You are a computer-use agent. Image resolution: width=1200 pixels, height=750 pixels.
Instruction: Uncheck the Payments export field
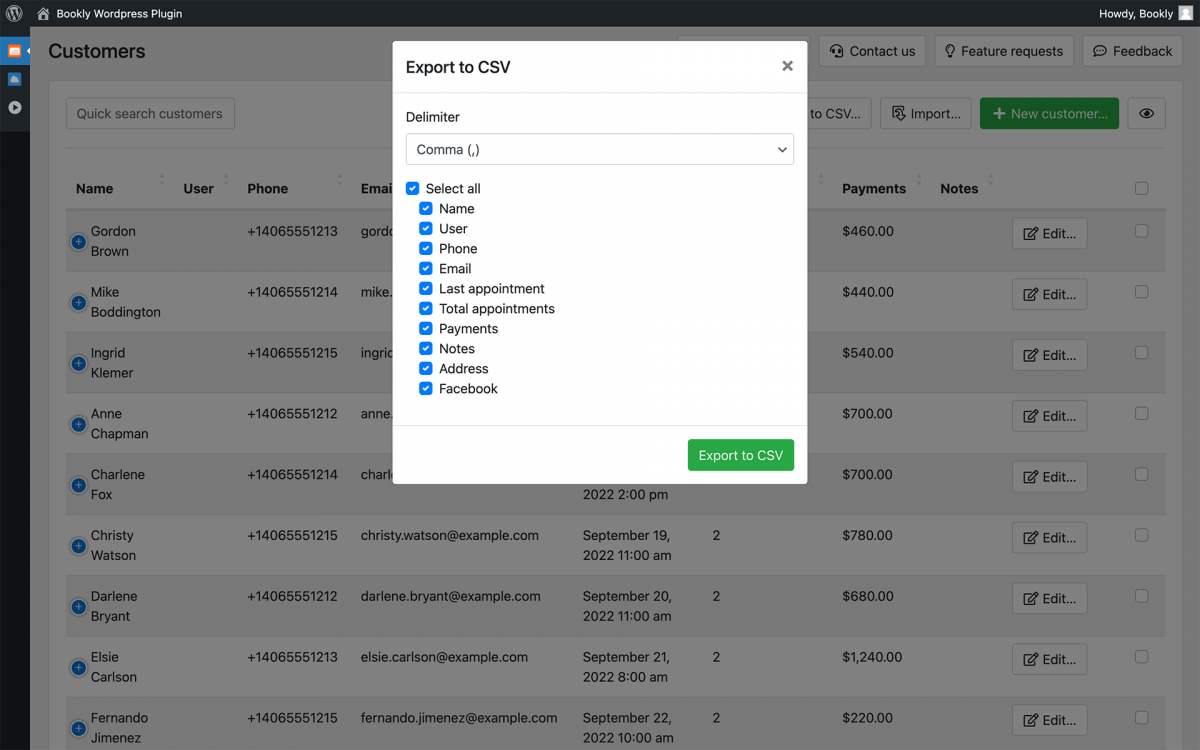426,328
